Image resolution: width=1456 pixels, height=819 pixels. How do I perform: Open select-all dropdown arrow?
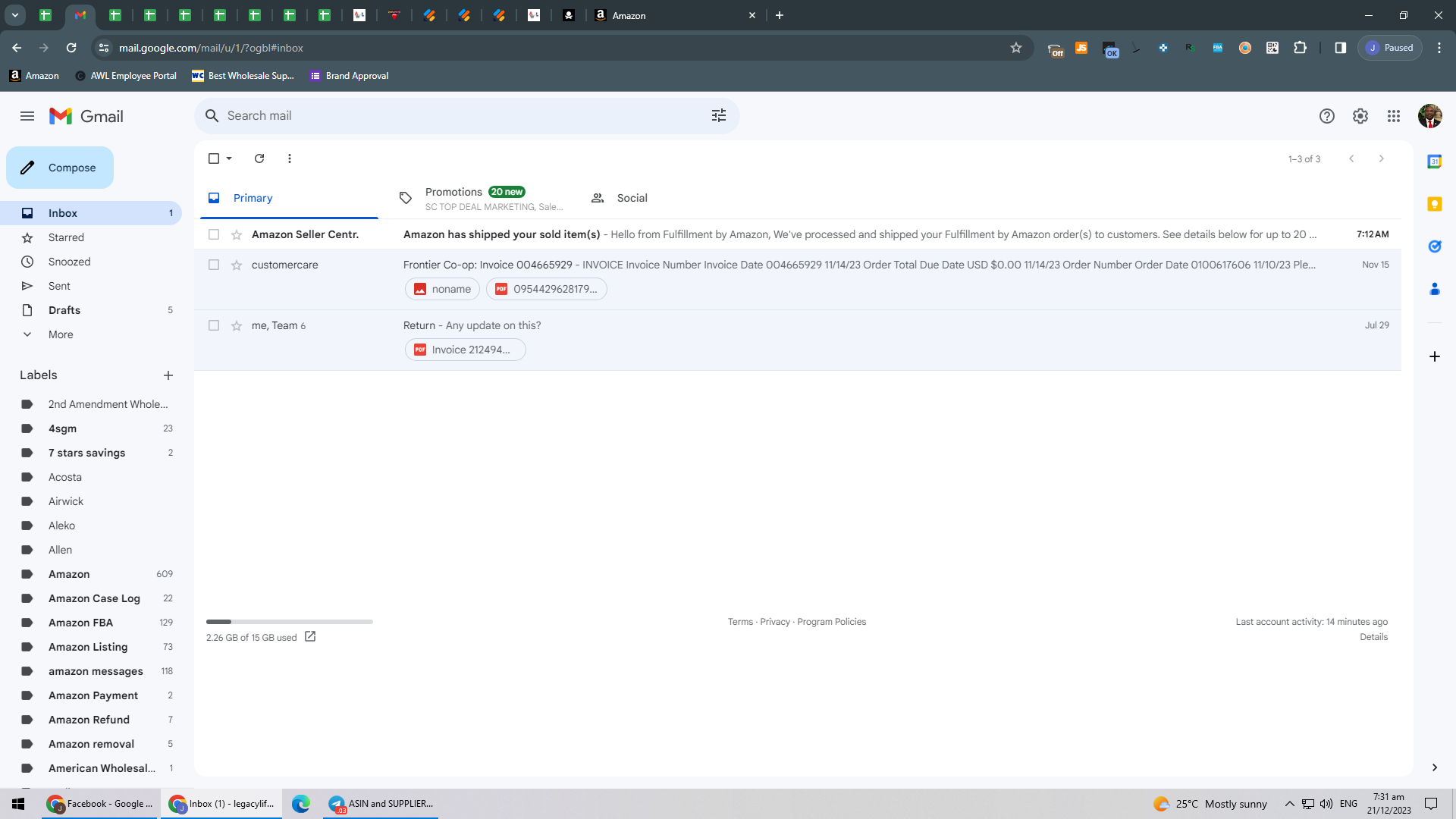229,158
